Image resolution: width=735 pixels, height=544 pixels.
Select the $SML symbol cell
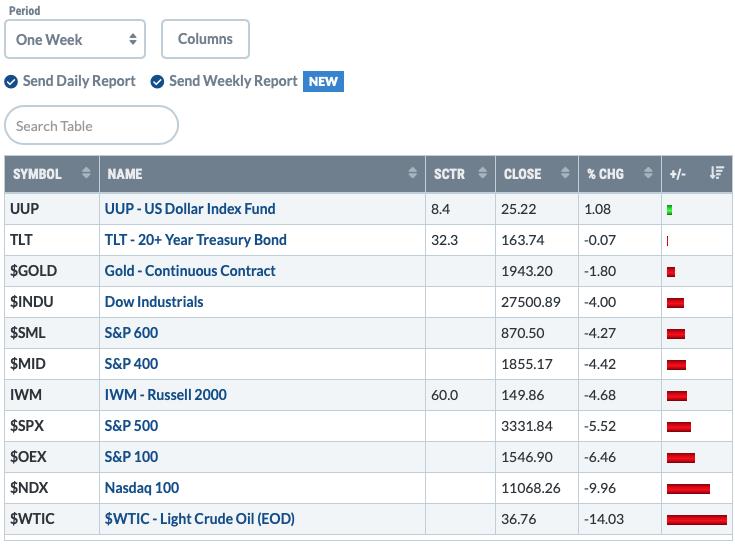[x=52, y=333]
